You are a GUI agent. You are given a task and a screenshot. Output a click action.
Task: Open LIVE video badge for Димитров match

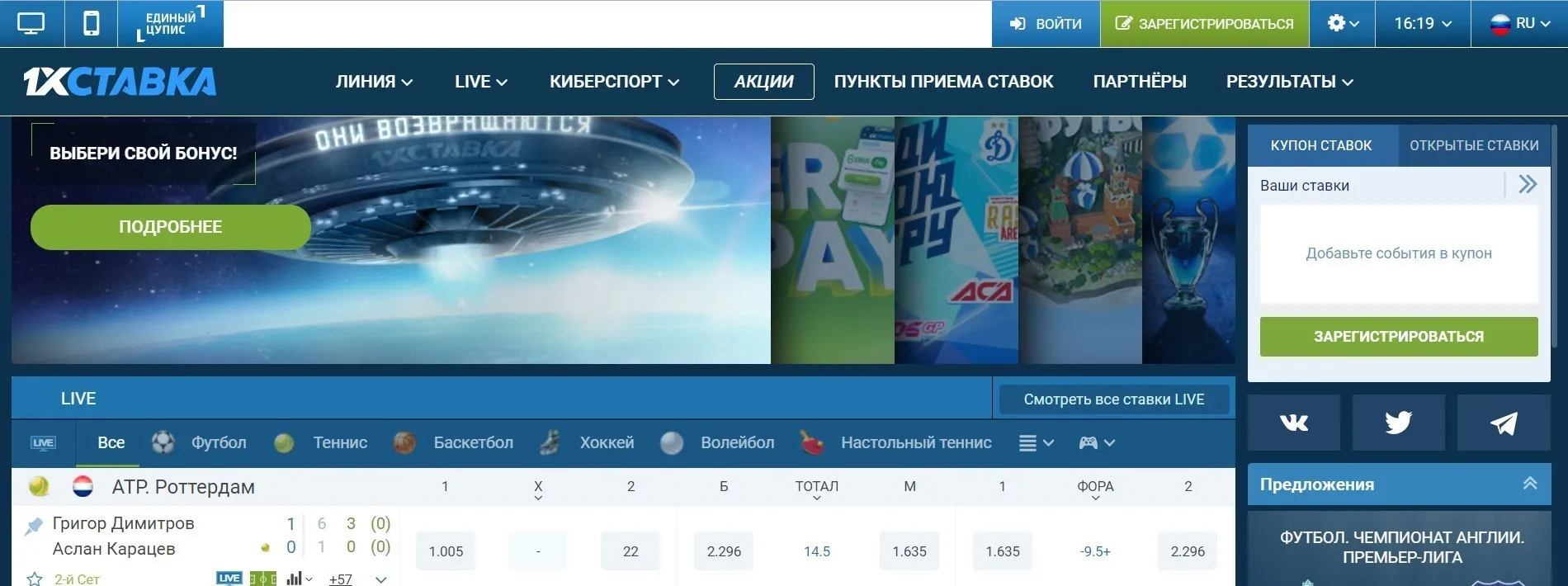[229, 579]
